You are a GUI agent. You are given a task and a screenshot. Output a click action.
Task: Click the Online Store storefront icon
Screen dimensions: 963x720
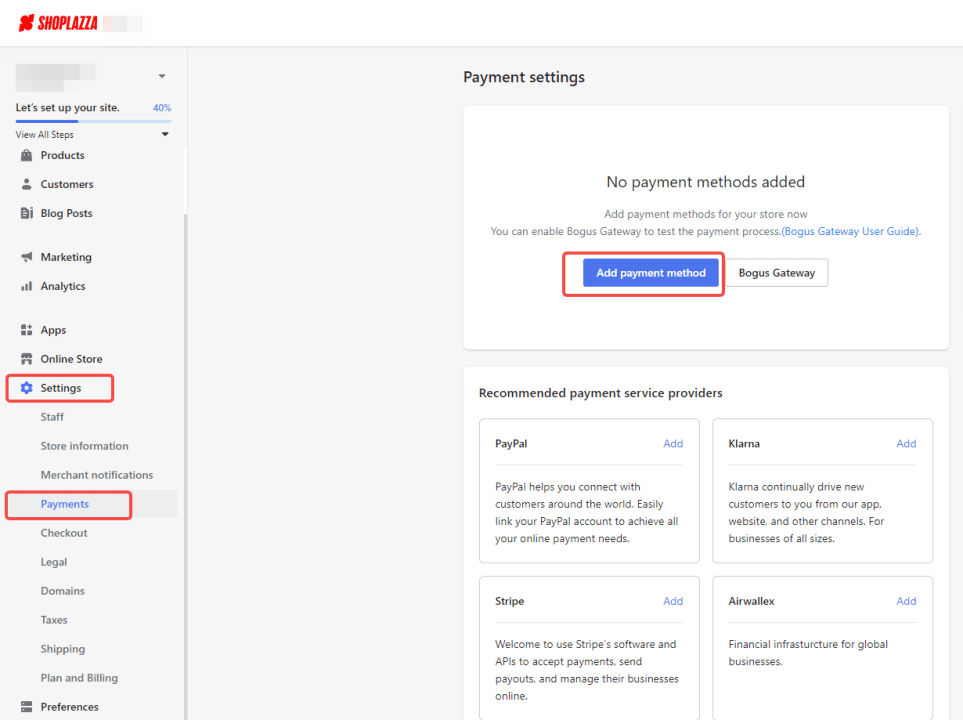coord(26,359)
